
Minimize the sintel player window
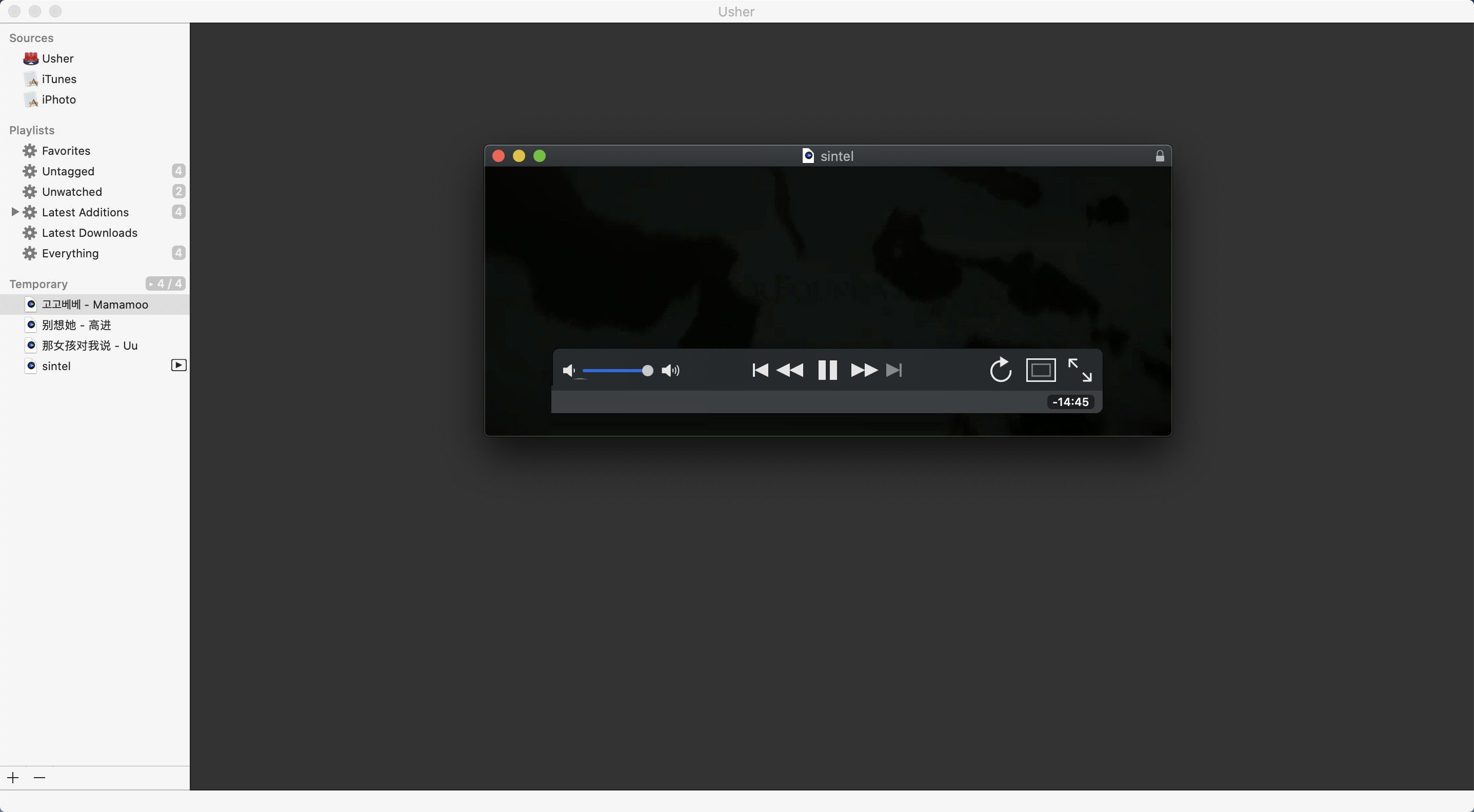519,156
